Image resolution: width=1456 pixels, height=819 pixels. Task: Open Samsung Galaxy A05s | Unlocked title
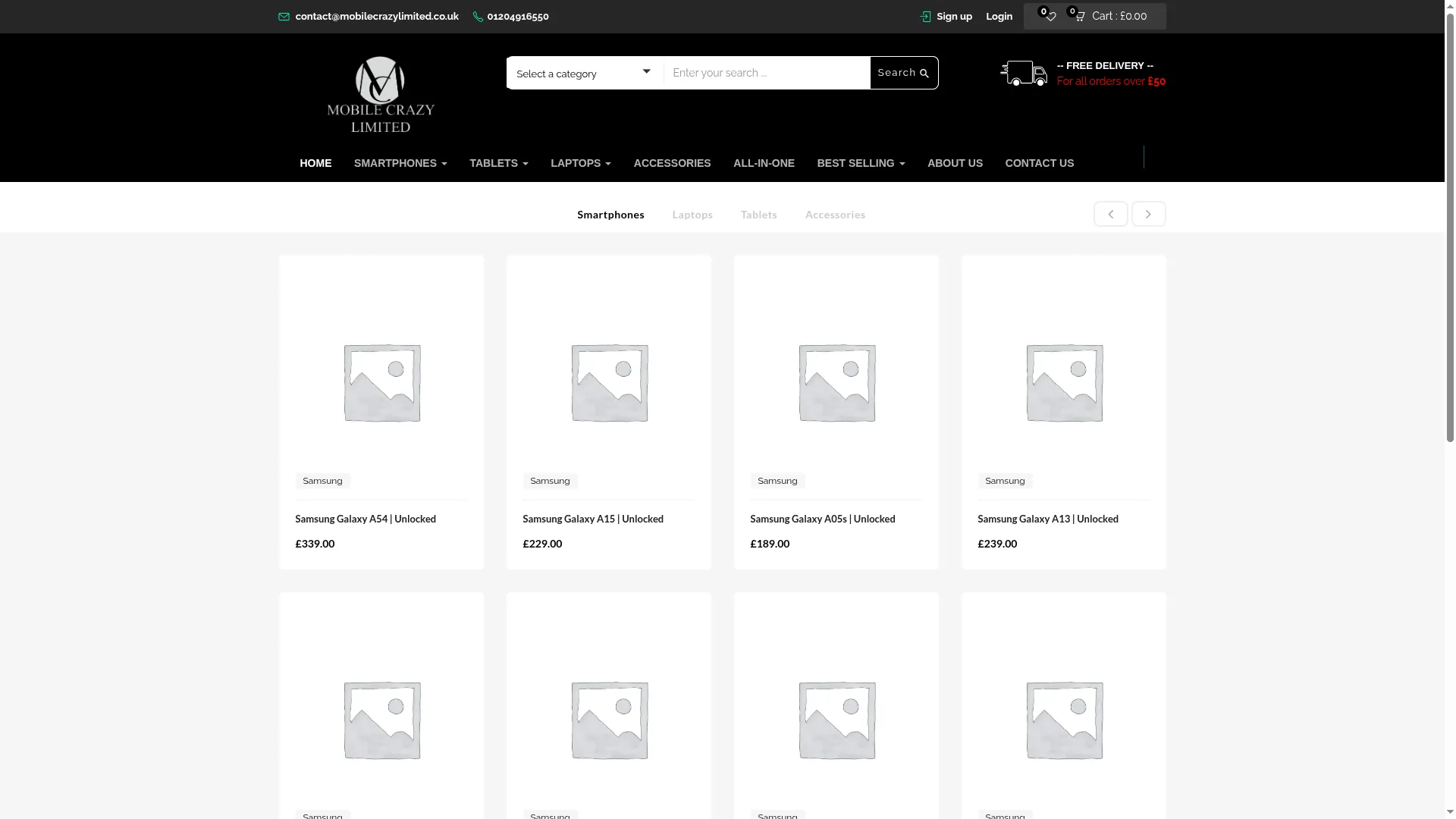tap(823, 519)
